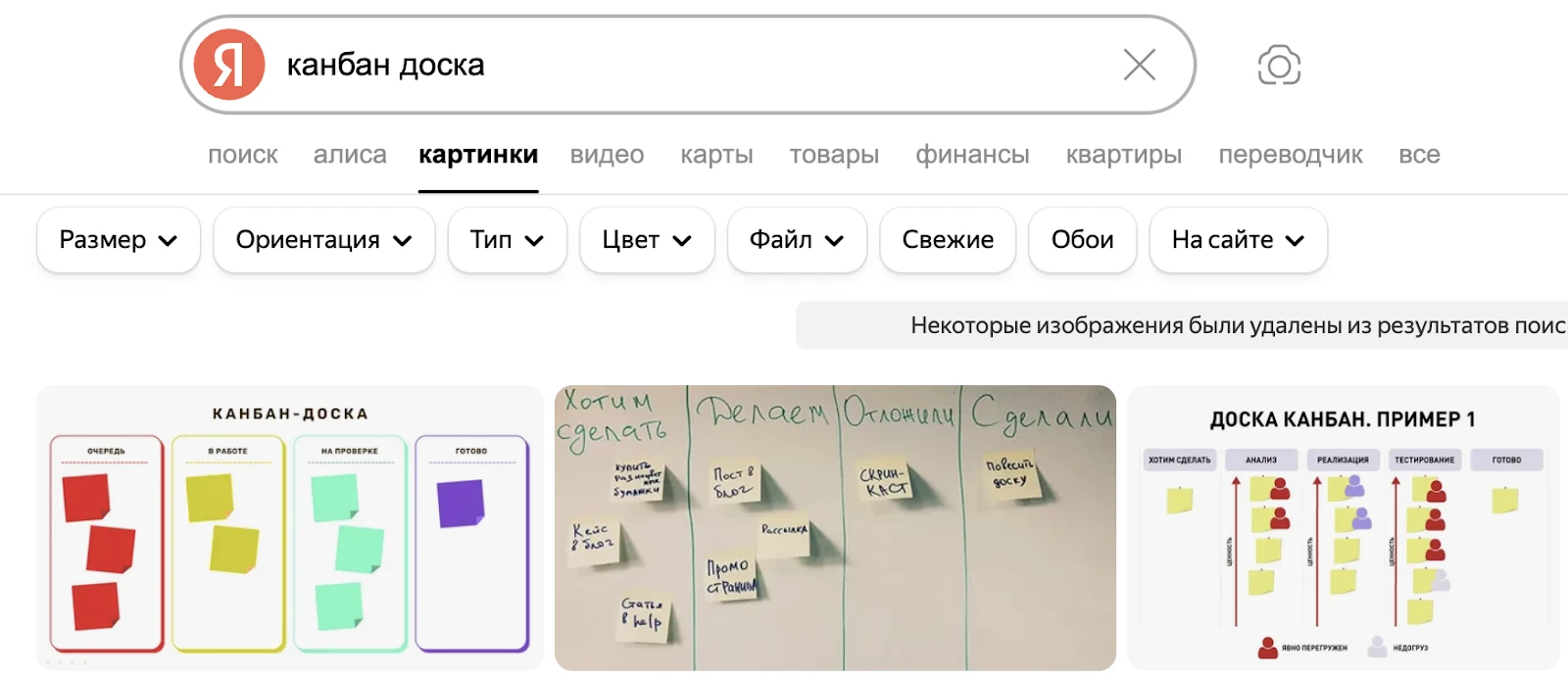1568x679 pixels.
Task: Select the карты tab
Action: pyautogui.click(x=716, y=155)
